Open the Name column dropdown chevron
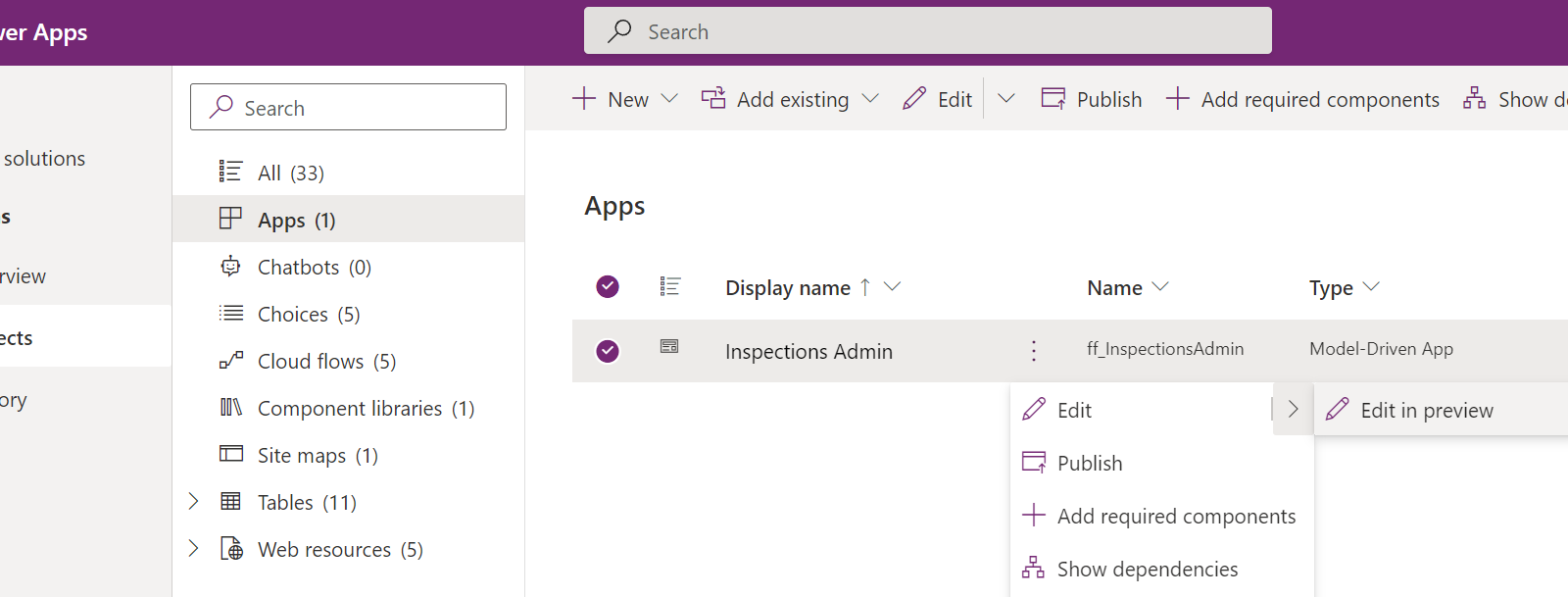 [1160, 286]
